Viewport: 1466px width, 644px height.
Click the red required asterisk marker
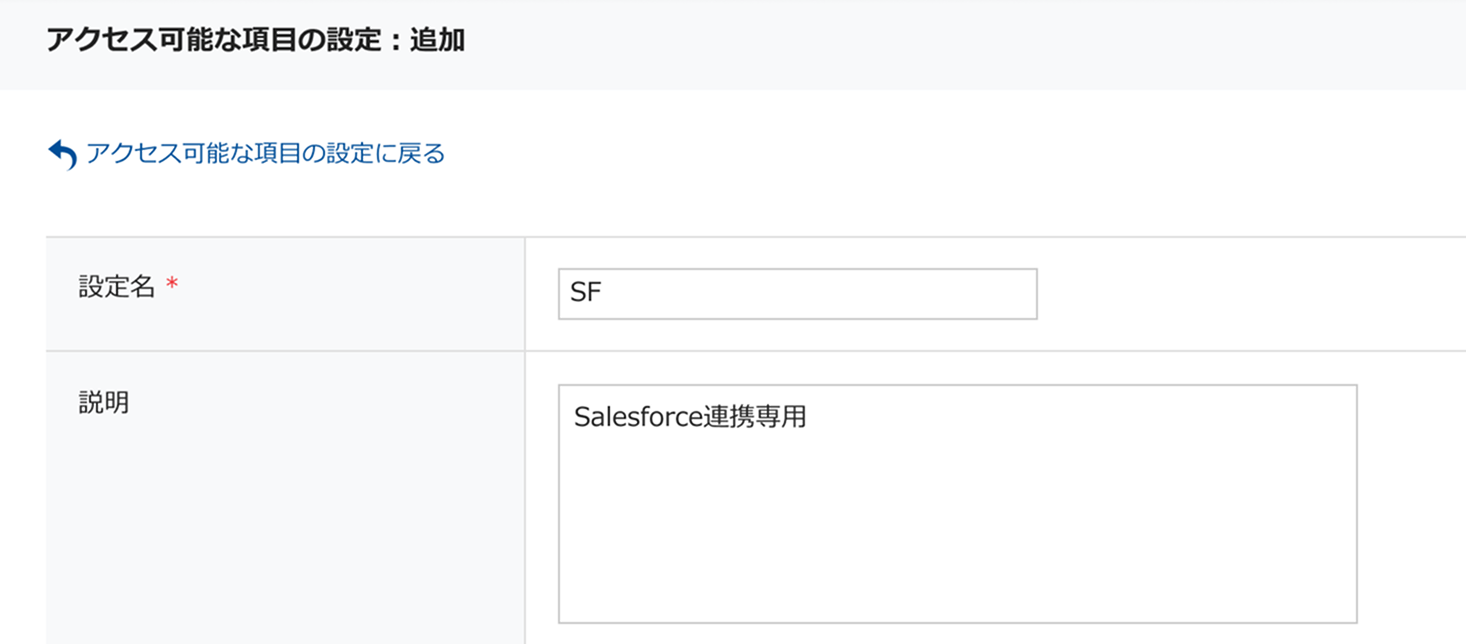pos(172,287)
